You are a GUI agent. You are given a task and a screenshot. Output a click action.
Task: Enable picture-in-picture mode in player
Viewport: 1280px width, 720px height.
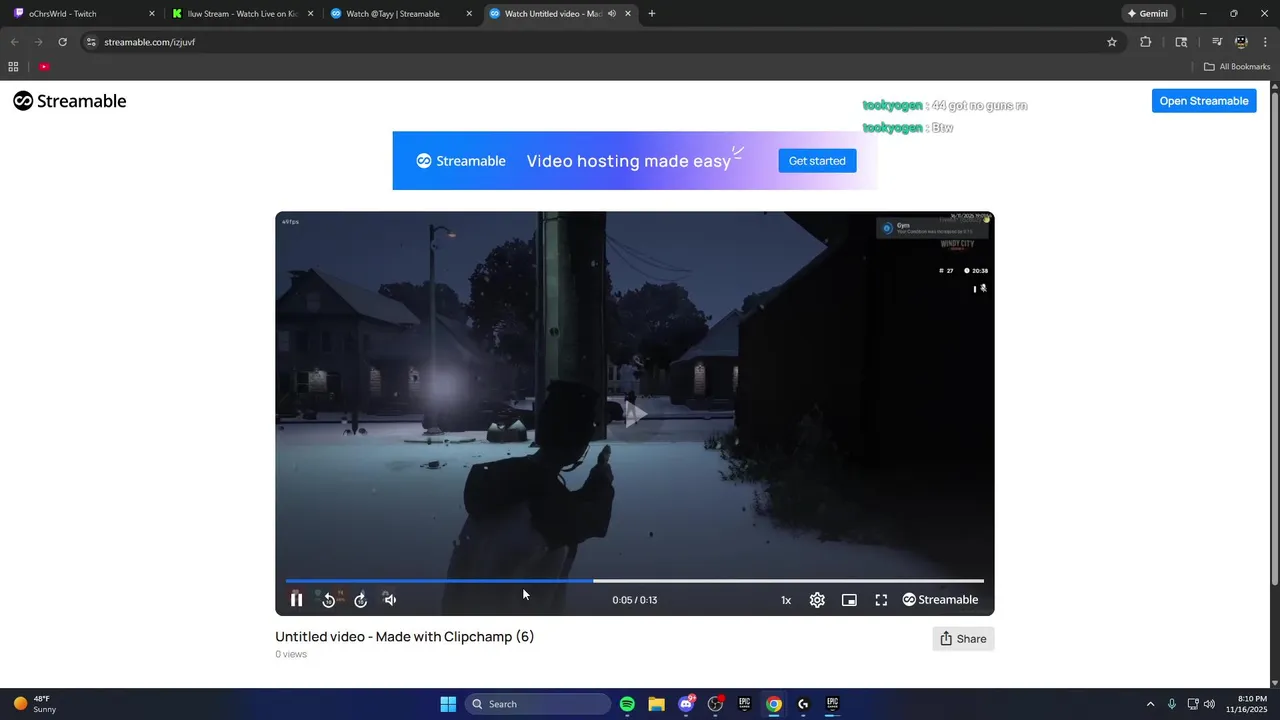point(849,600)
